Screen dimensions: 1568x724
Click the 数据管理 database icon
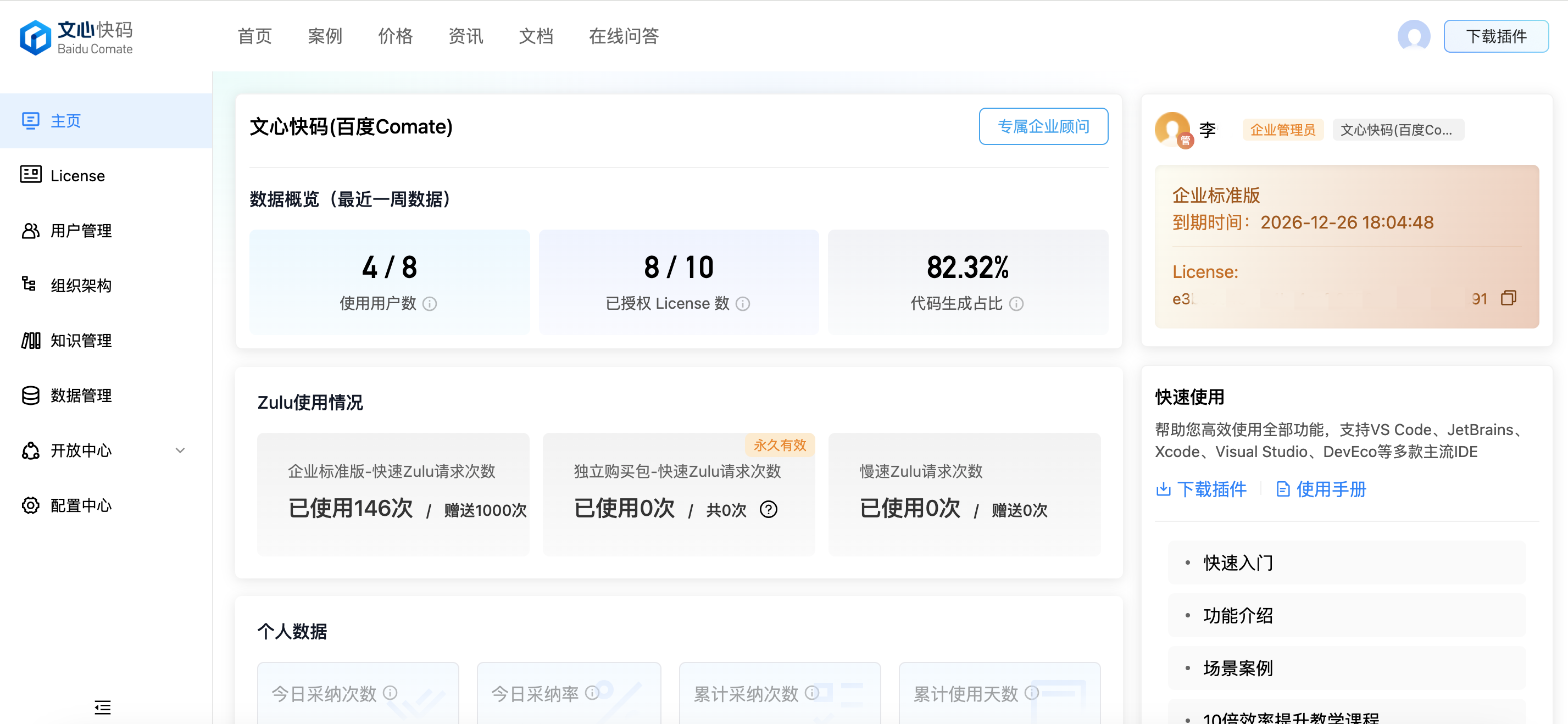tap(30, 396)
